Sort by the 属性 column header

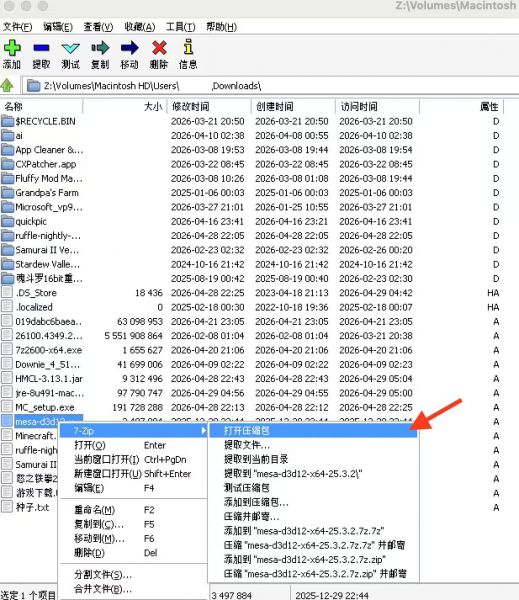pyautogui.click(x=462, y=106)
